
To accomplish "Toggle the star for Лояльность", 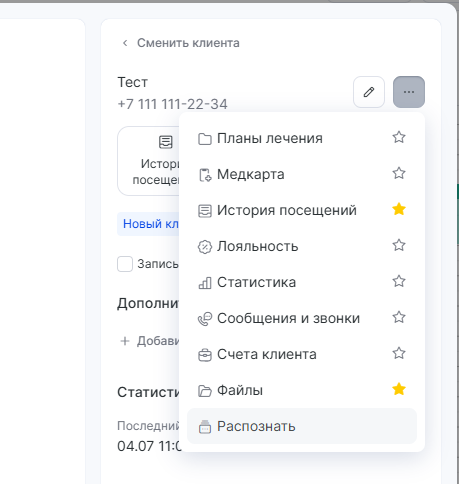I will pos(399,245).
